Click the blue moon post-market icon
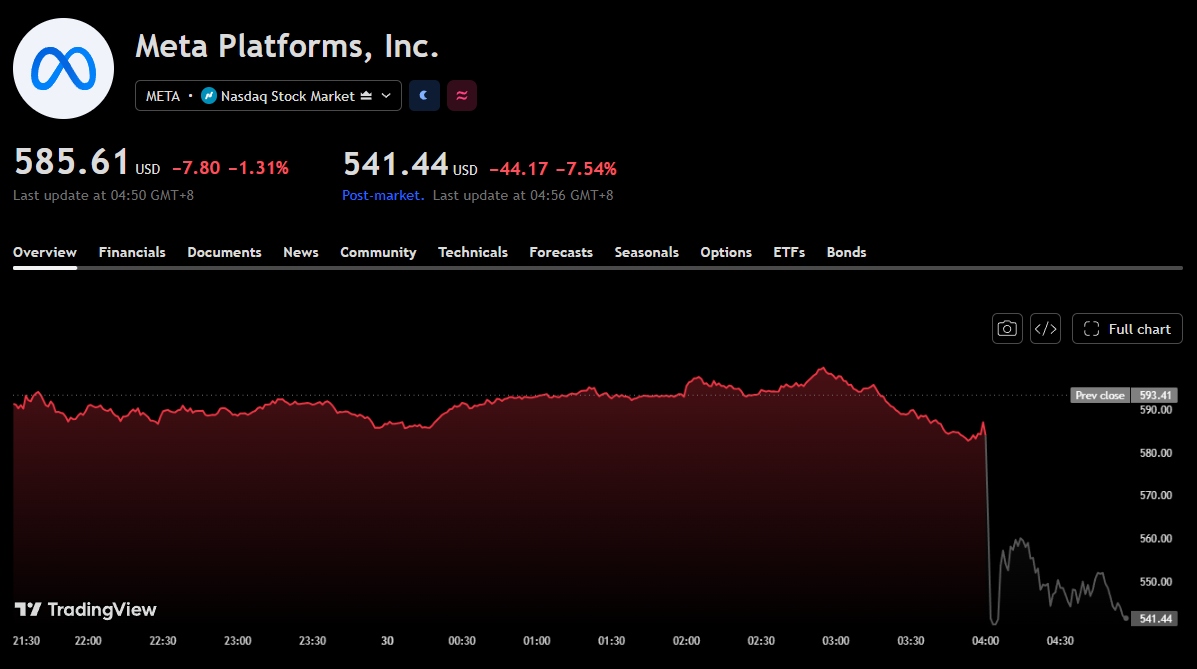The width and height of the screenshot is (1197, 669). [424, 95]
